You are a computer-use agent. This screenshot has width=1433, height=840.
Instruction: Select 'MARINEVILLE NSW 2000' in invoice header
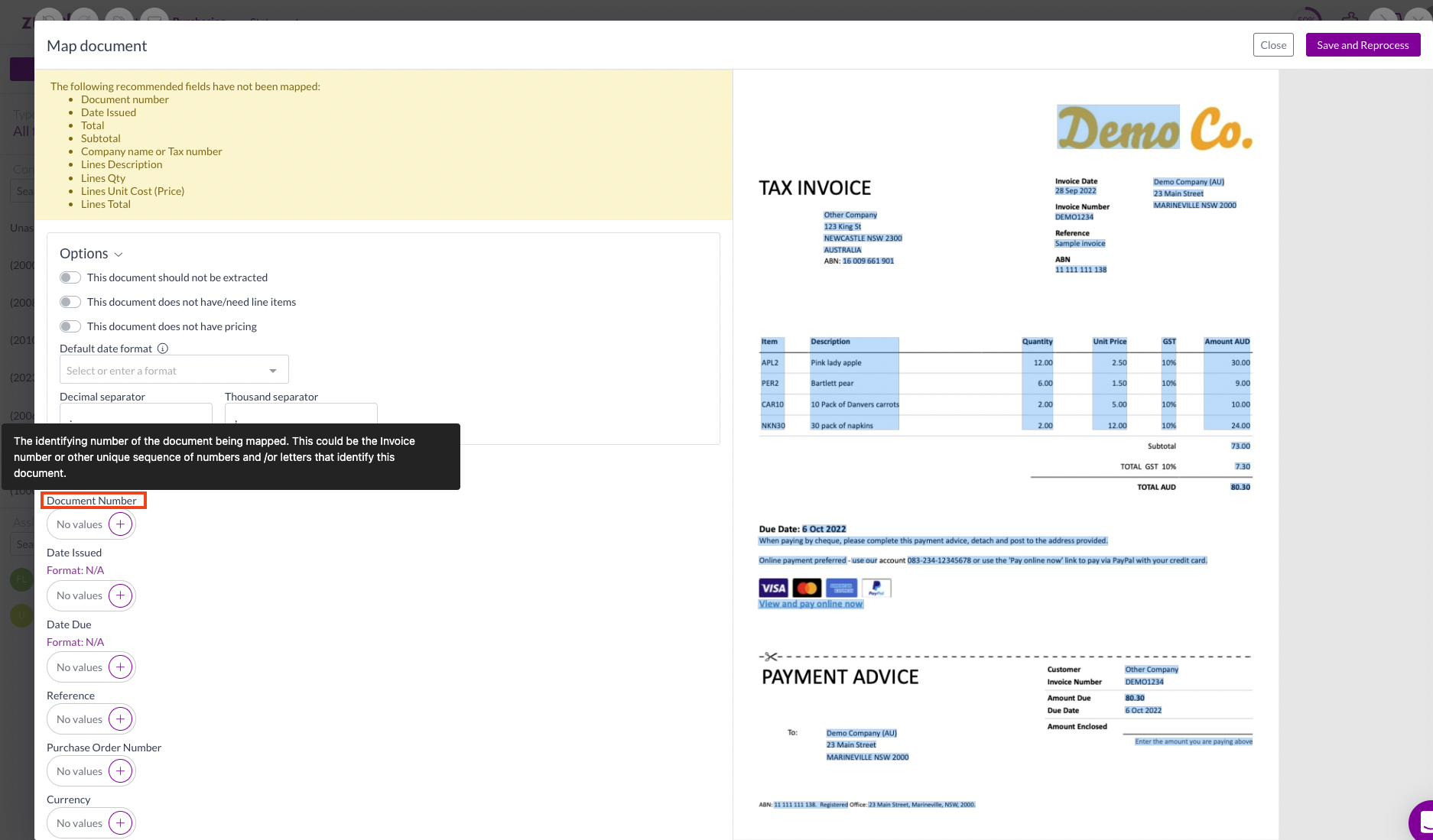1194,205
